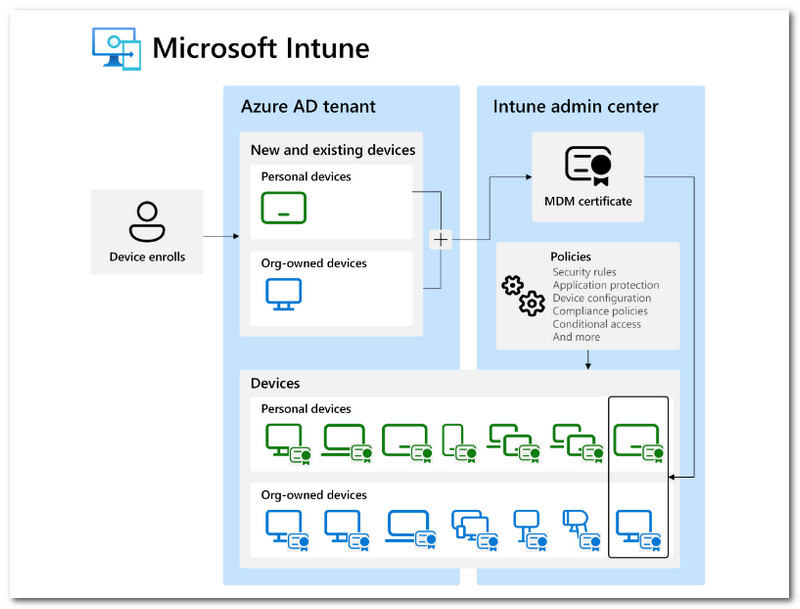The height and width of the screenshot is (609, 800).
Task: Select the green tablet icon under New and existing devices
Action: [284, 208]
